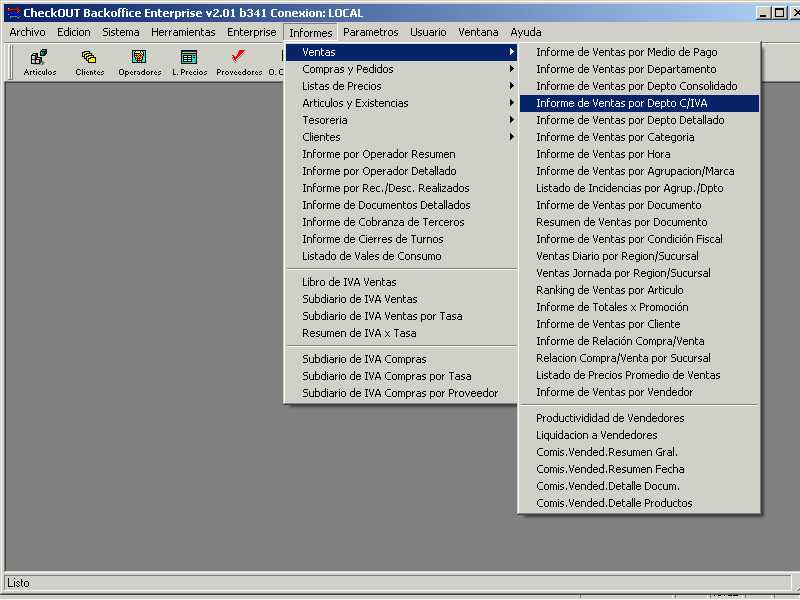Select Informe de Ventas por Depto Detallado
The width and height of the screenshot is (800, 600).
point(639,120)
